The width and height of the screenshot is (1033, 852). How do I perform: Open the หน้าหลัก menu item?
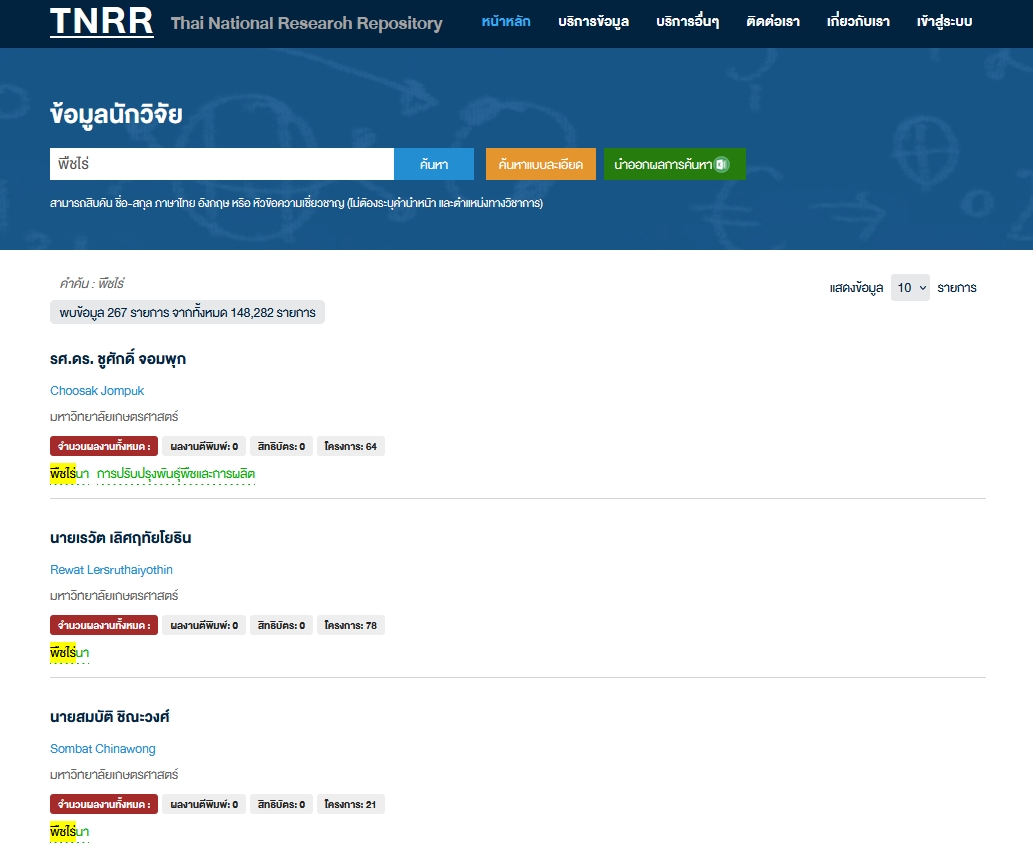click(505, 21)
